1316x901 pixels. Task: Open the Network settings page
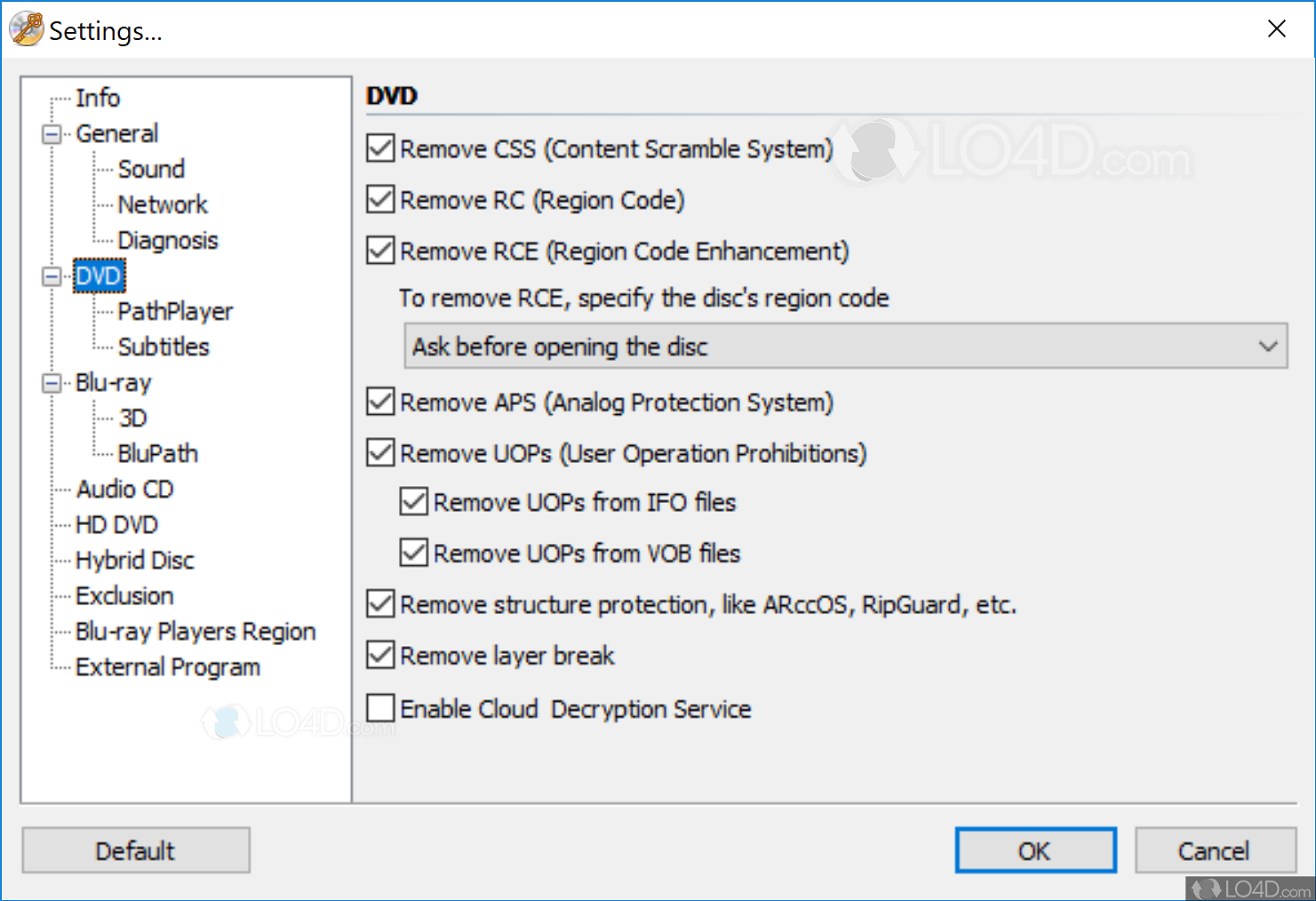[163, 205]
